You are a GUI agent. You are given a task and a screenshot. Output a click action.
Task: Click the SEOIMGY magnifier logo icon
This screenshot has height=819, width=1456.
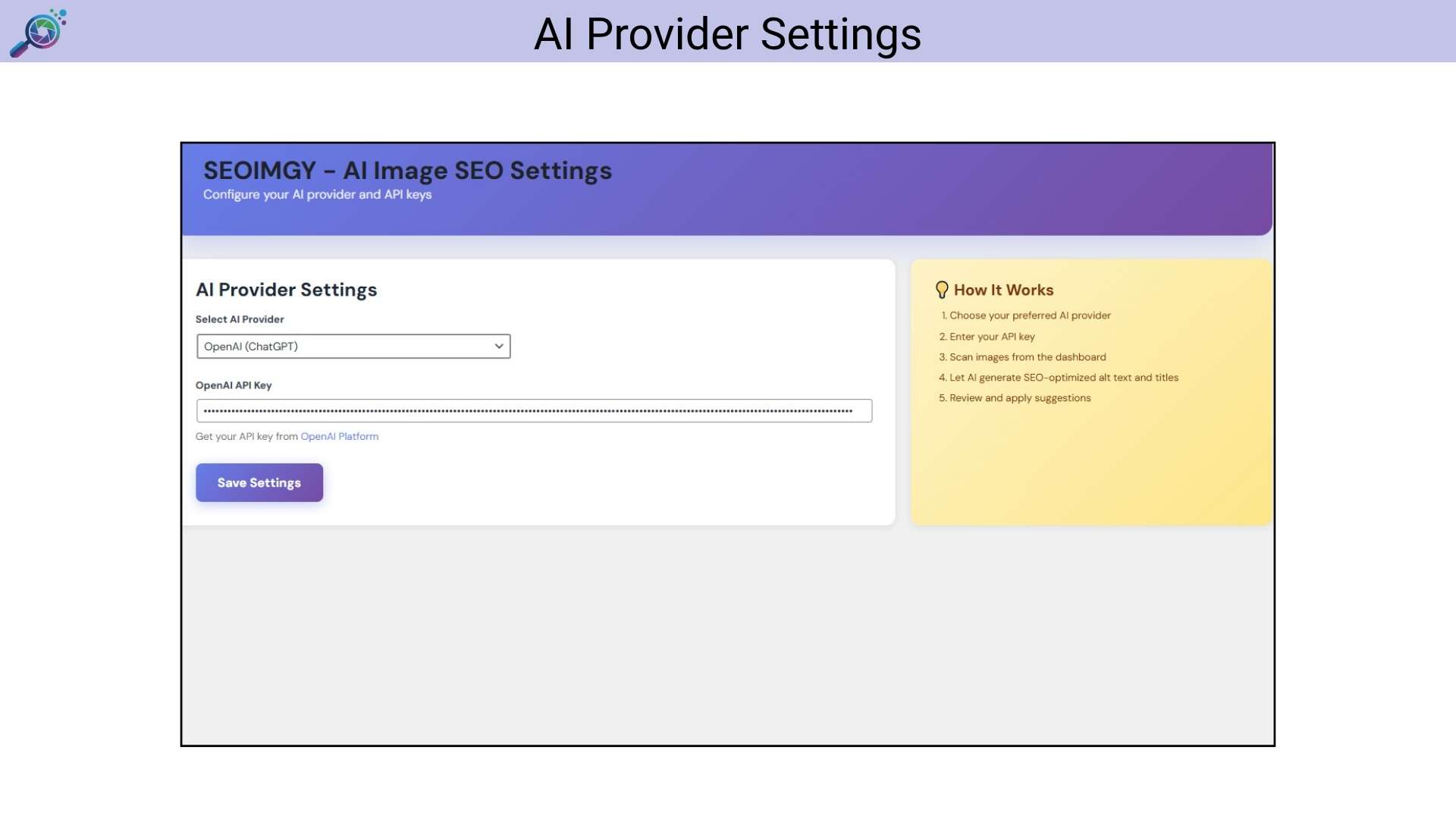(x=38, y=33)
